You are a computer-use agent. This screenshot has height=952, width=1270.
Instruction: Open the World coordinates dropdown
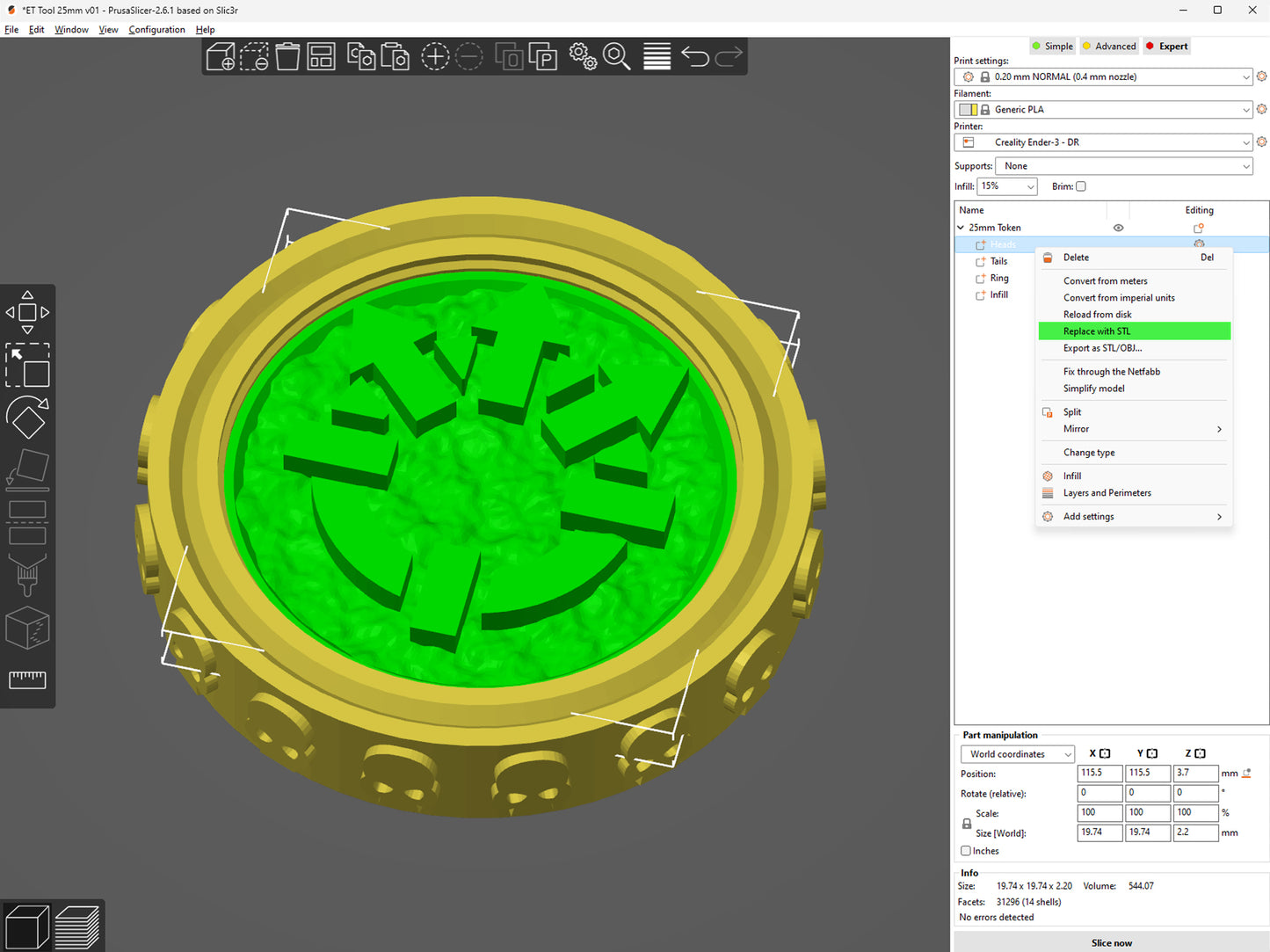1018,754
